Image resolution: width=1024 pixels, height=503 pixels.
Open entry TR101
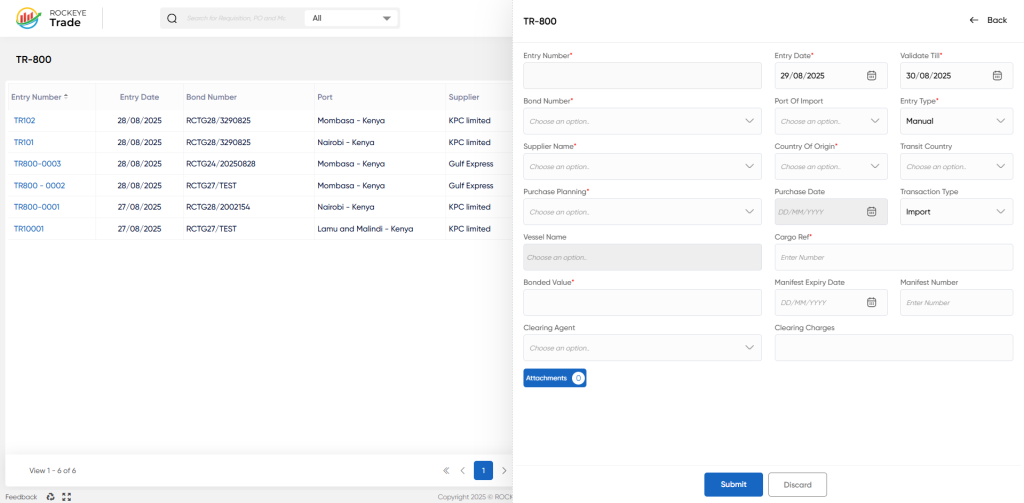pos(24,142)
